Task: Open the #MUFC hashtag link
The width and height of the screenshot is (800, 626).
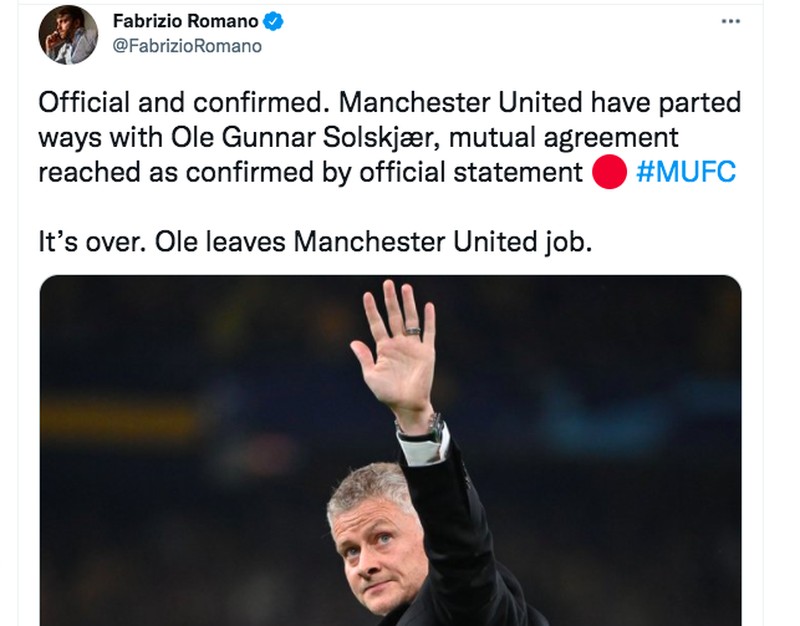Action: pos(685,172)
